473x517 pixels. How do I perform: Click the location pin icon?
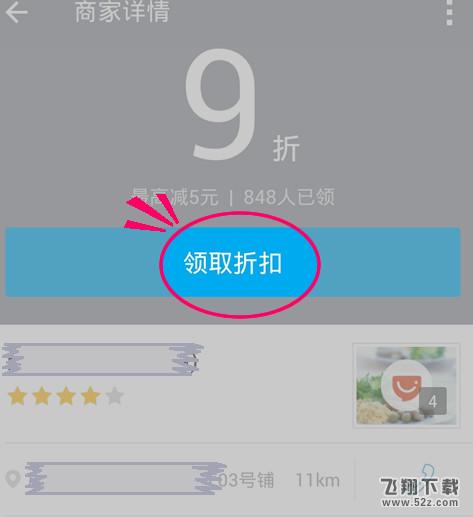coord(13,479)
